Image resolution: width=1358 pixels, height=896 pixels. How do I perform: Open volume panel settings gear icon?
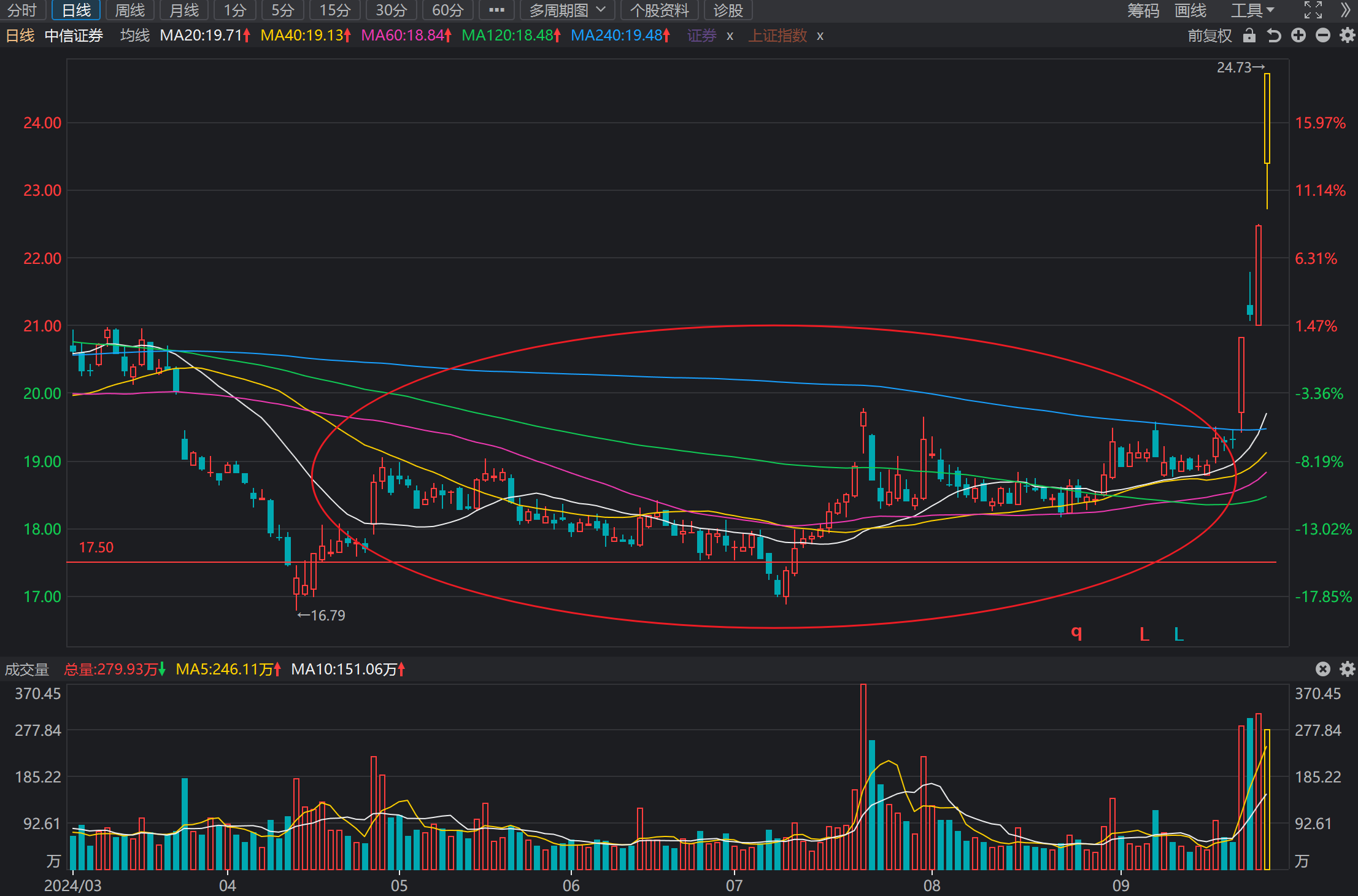pyautogui.click(x=1347, y=669)
